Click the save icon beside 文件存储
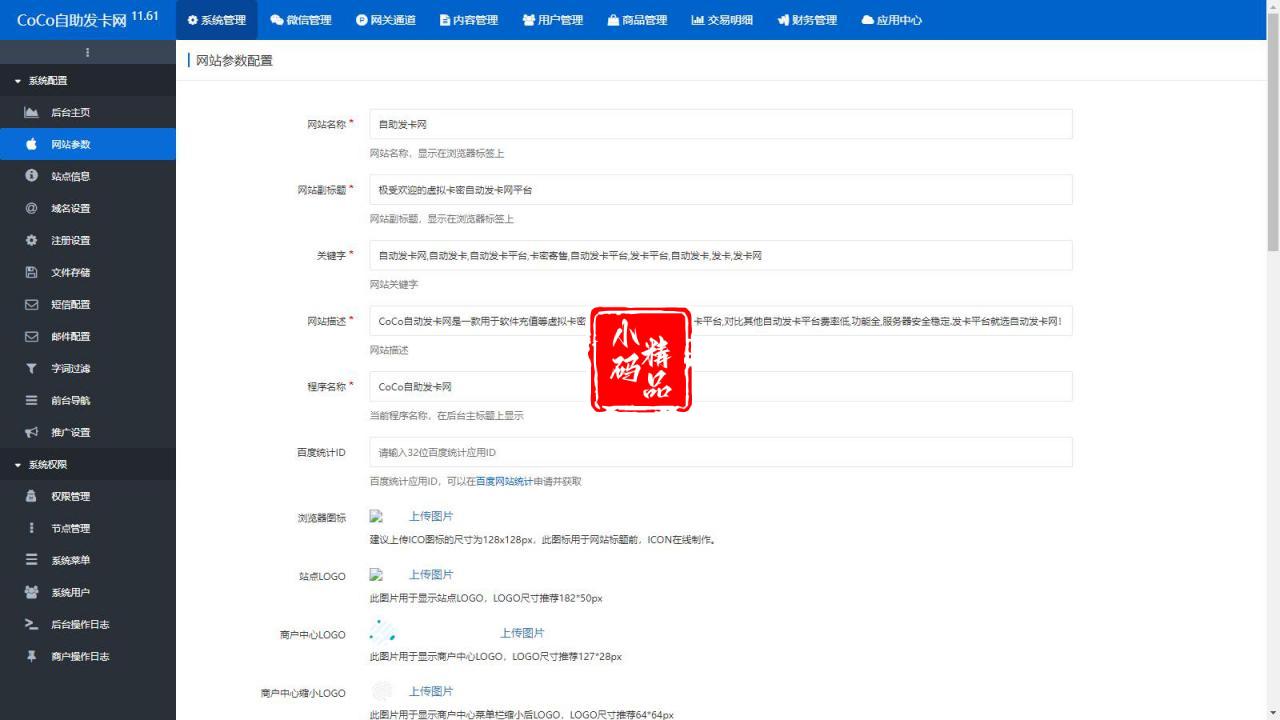Screen dimensions: 1280x720 pos(31,272)
